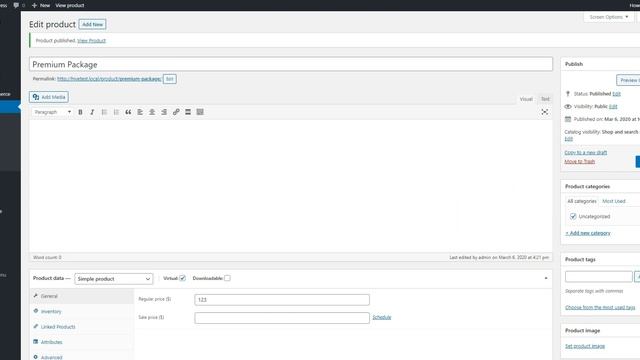Click Copy to a new draft
The height and width of the screenshot is (360, 640).
[x=585, y=153]
